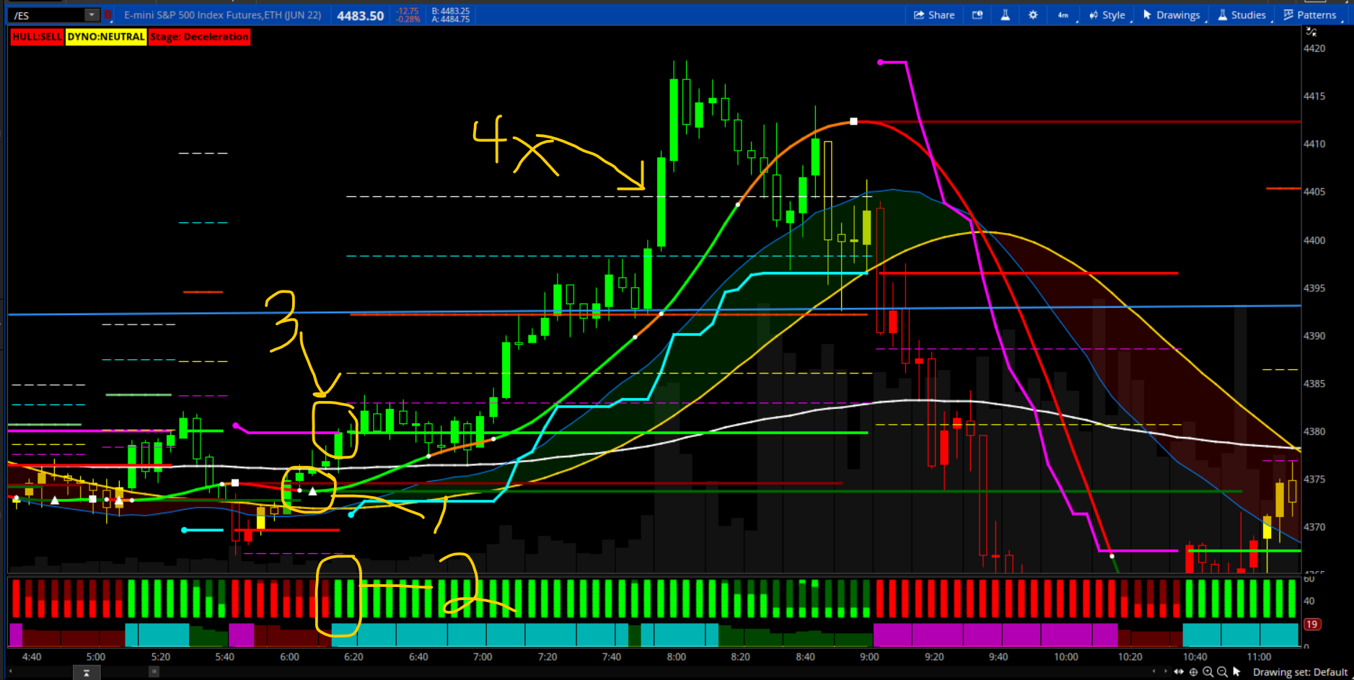Open the Studies menu
This screenshot has height=680, width=1354.
[1241, 15]
